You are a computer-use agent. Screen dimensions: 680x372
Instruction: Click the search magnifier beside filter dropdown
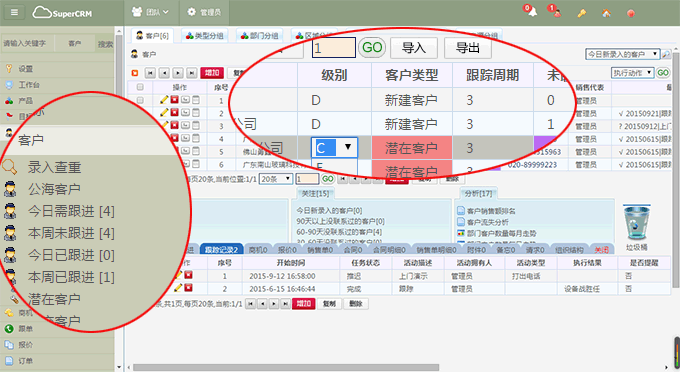[666, 54]
